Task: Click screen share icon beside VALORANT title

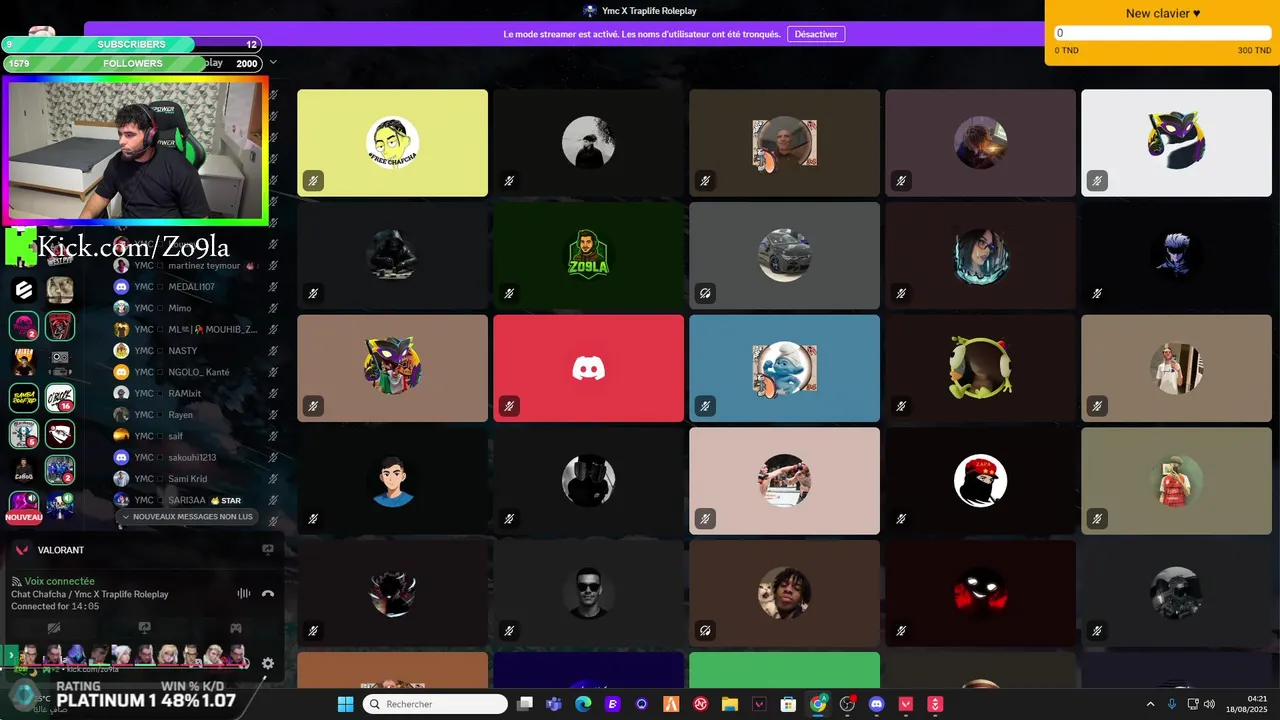Action: click(268, 549)
